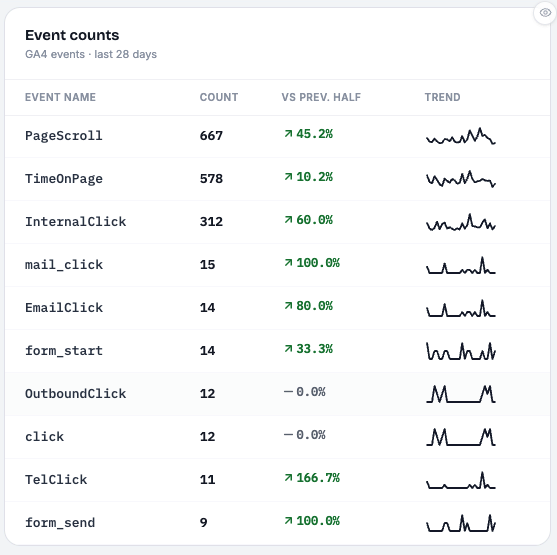Select the form_send event name

(x=60, y=523)
